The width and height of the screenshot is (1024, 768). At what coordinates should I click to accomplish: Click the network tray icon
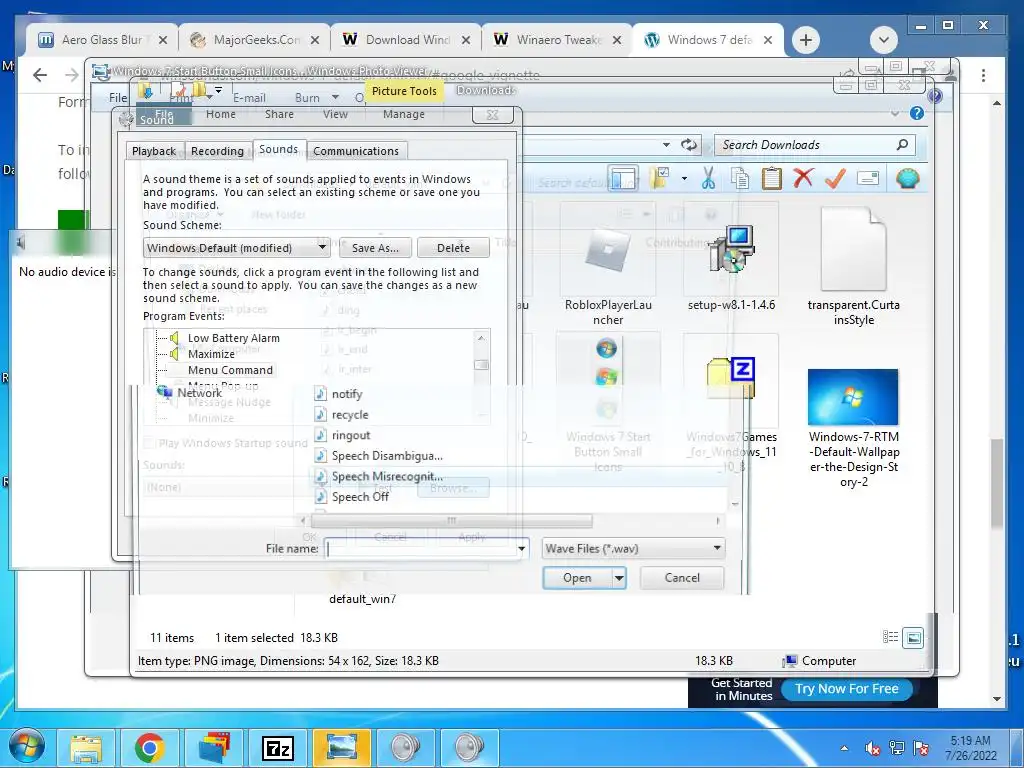897,748
